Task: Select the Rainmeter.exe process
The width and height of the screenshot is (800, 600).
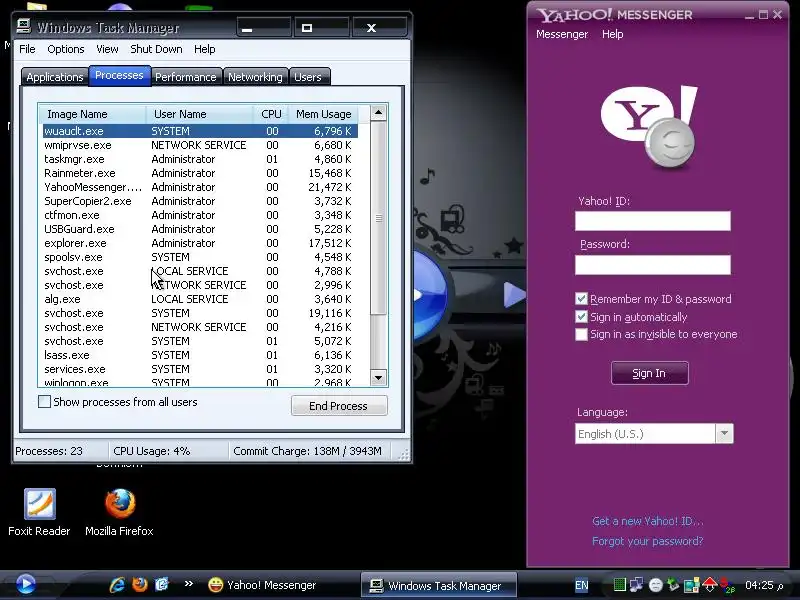Action: point(200,173)
